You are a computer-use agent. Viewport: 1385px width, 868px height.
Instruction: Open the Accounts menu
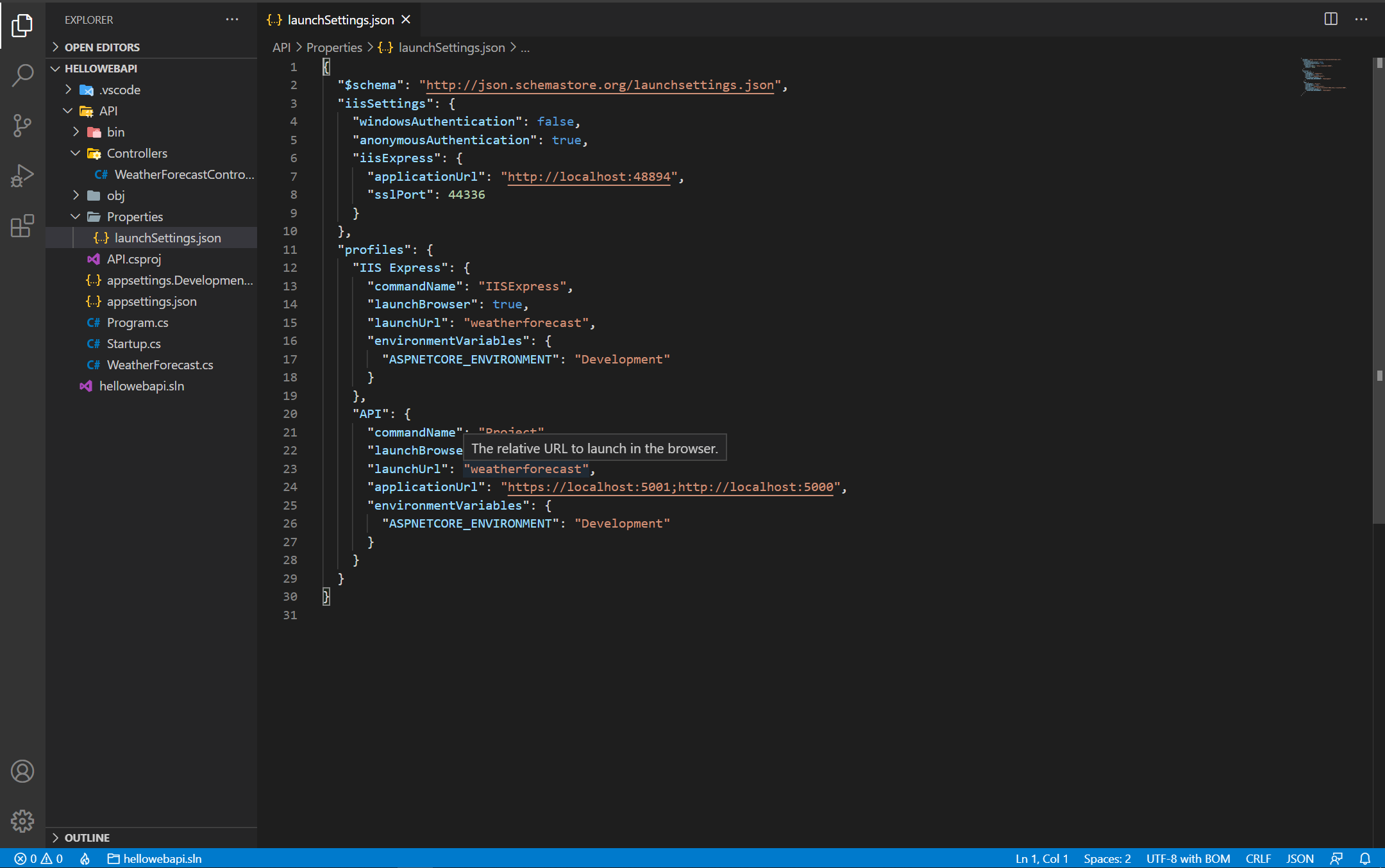click(x=22, y=771)
